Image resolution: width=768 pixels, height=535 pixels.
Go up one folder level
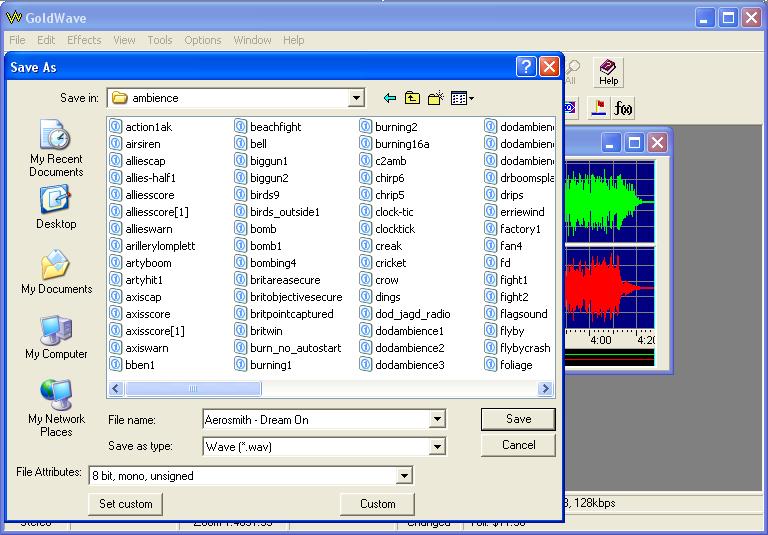(413, 98)
